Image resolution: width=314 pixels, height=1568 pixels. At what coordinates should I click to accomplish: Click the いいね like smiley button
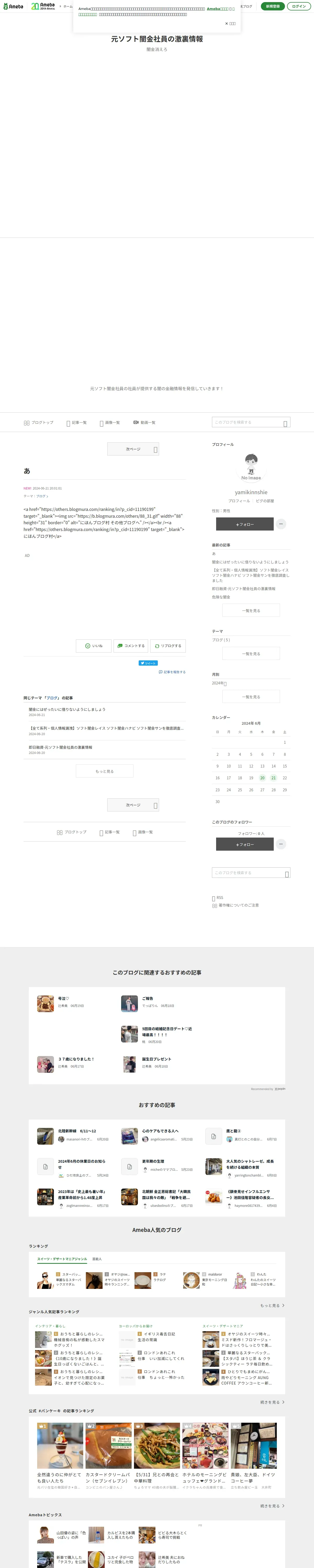pos(93,646)
